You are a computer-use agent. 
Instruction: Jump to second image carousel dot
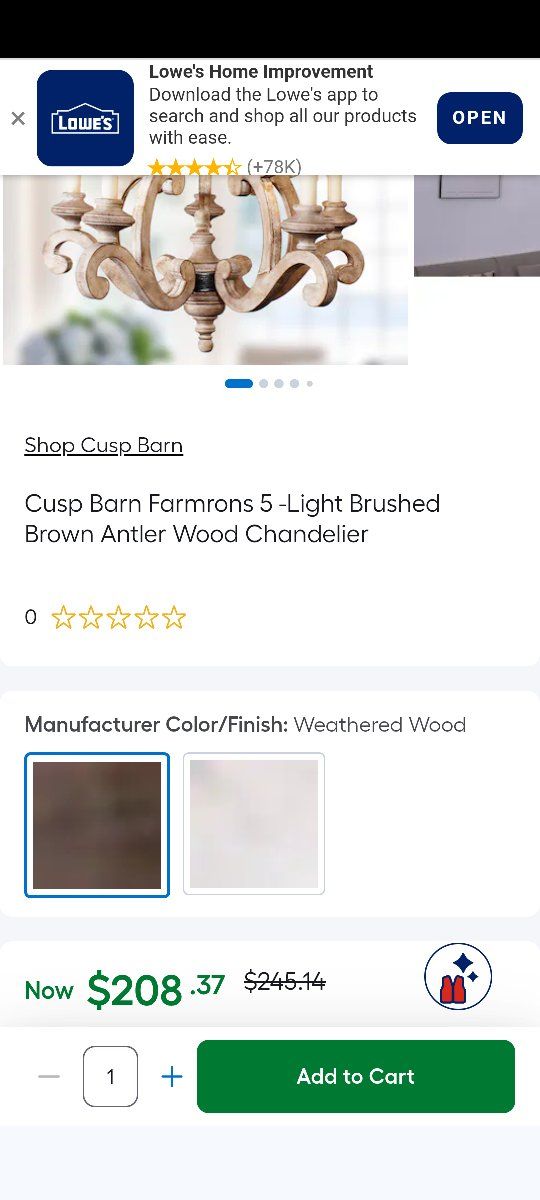(x=264, y=383)
